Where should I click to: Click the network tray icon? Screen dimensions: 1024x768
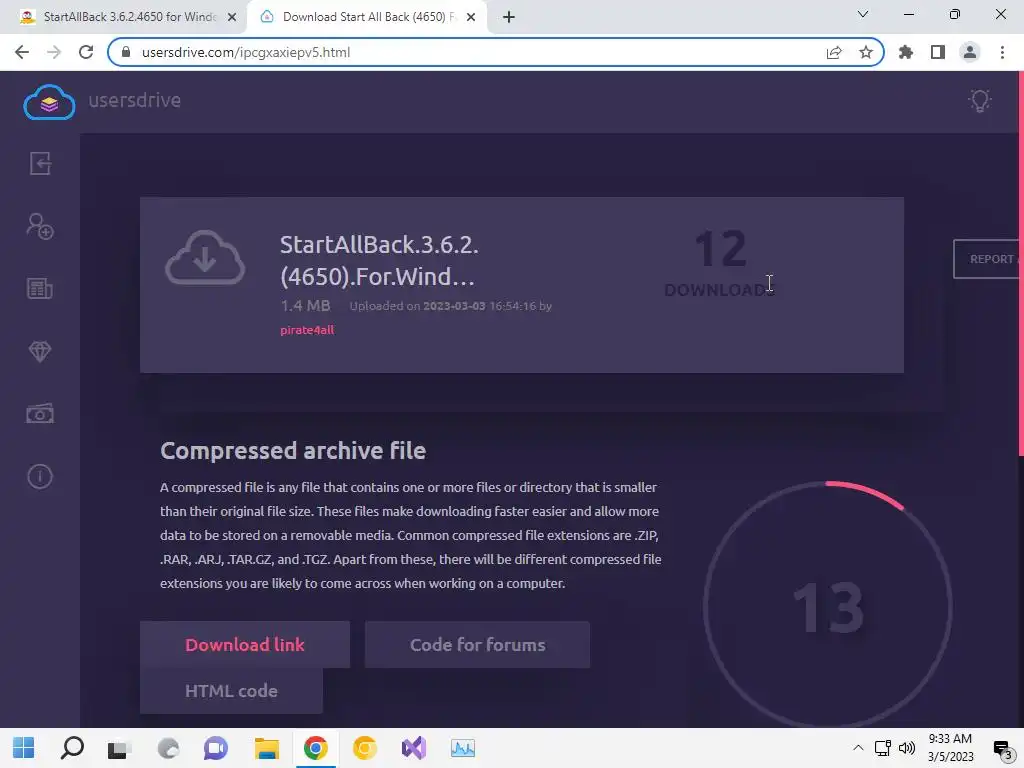[882, 748]
